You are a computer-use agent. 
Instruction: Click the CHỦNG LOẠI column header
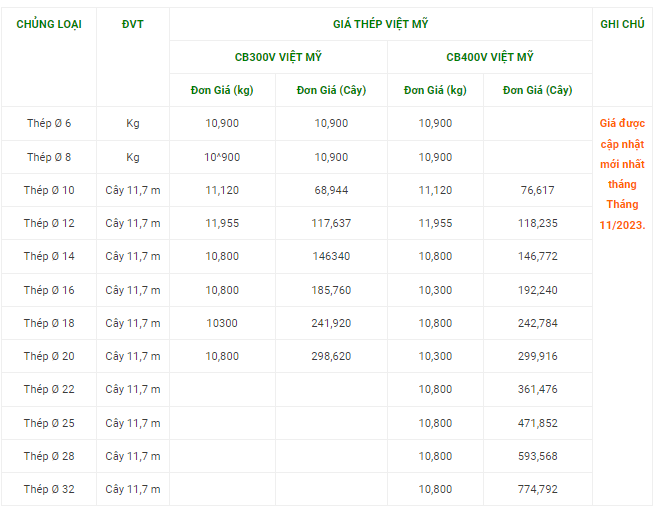point(48,24)
